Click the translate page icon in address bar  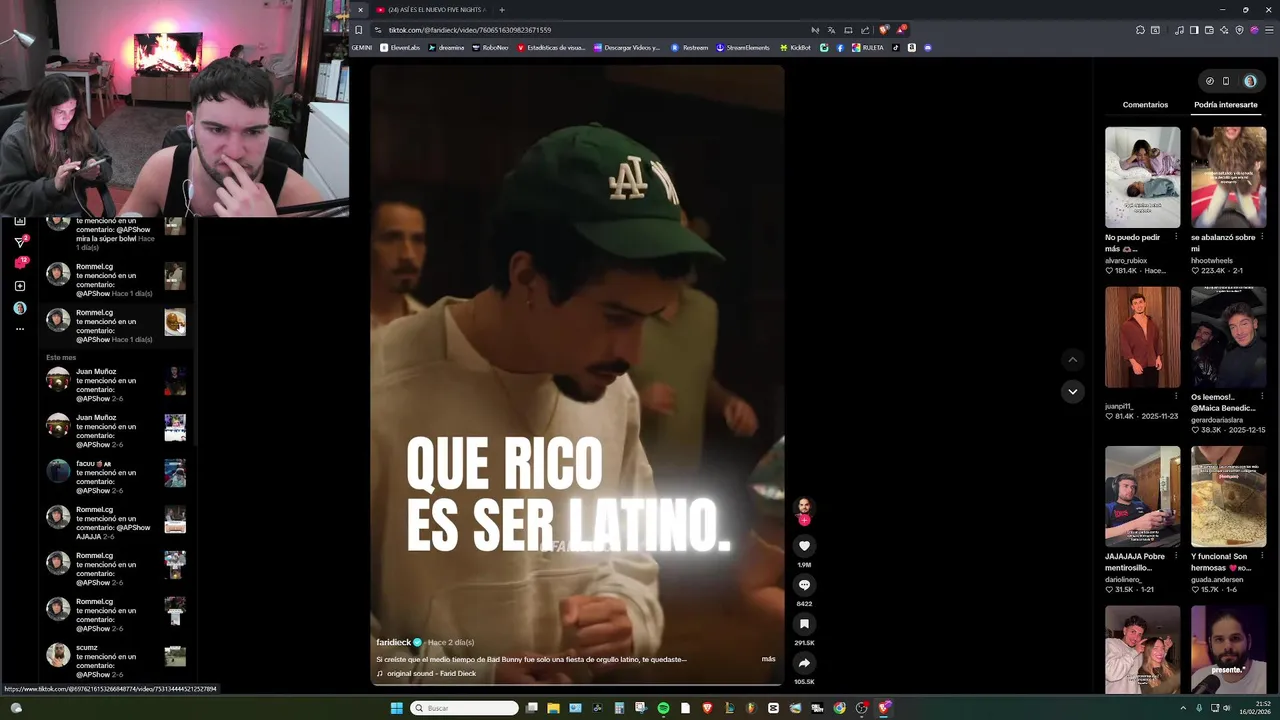point(831,30)
